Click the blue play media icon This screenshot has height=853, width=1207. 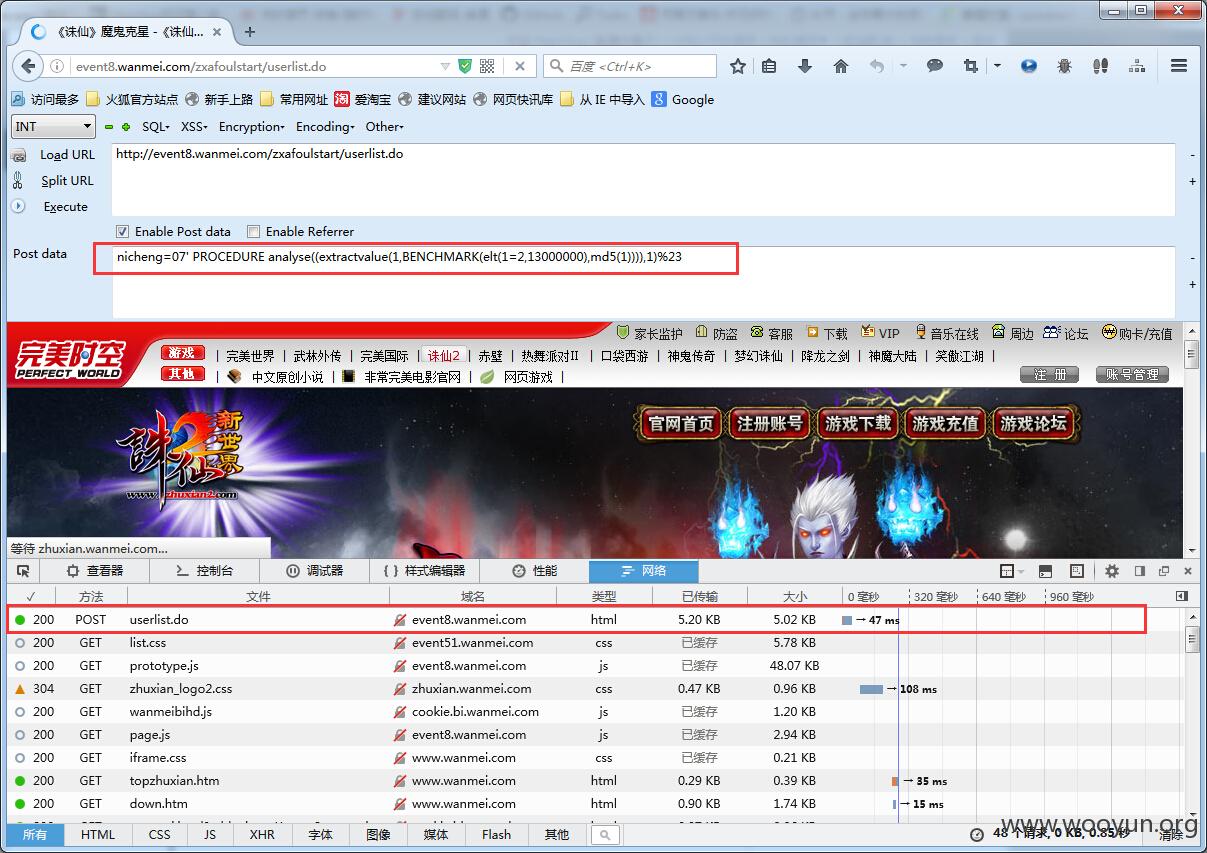pyautogui.click(x=1029, y=66)
